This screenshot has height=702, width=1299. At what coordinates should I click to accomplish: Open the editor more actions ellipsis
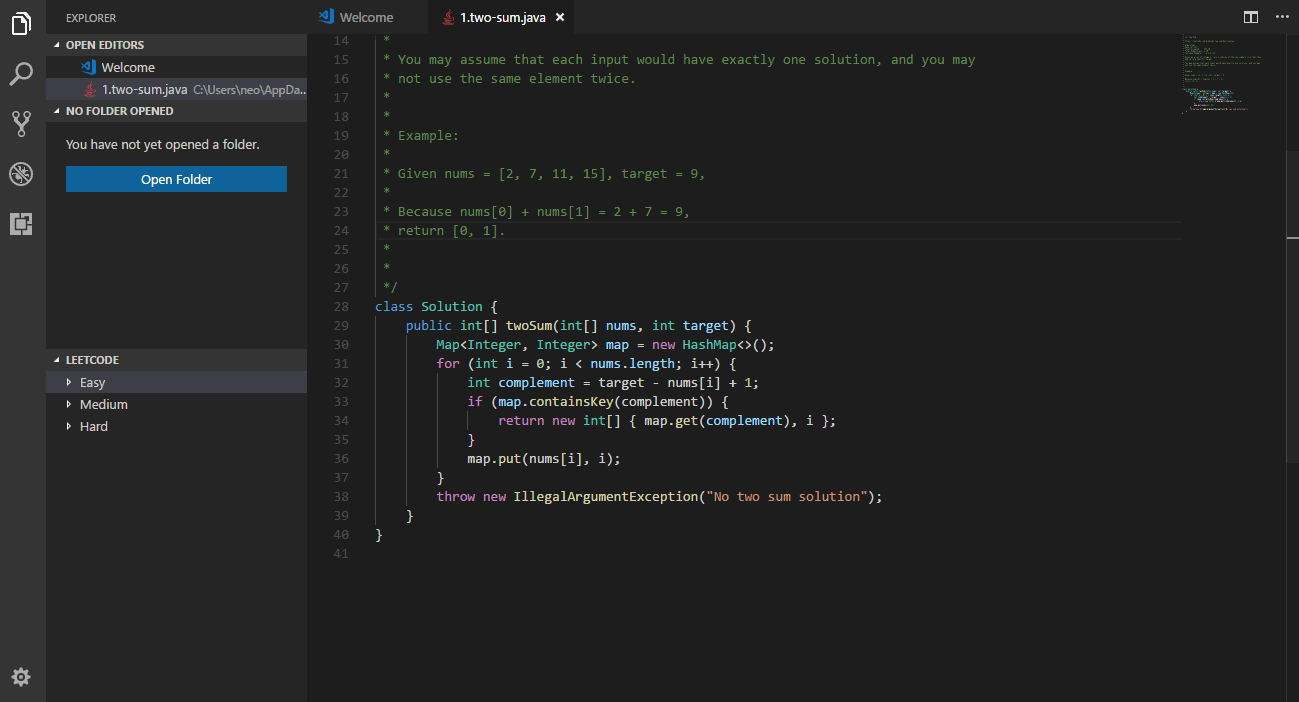click(1282, 17)
